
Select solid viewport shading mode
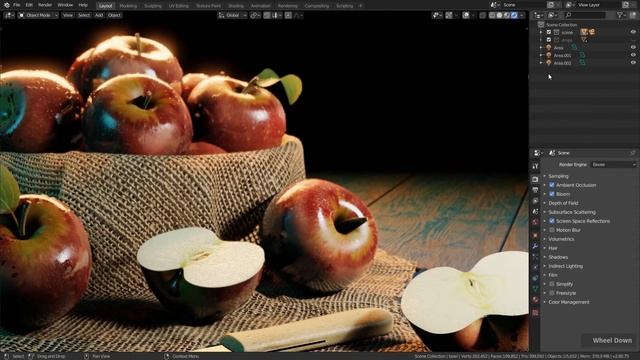coord(499,15)
